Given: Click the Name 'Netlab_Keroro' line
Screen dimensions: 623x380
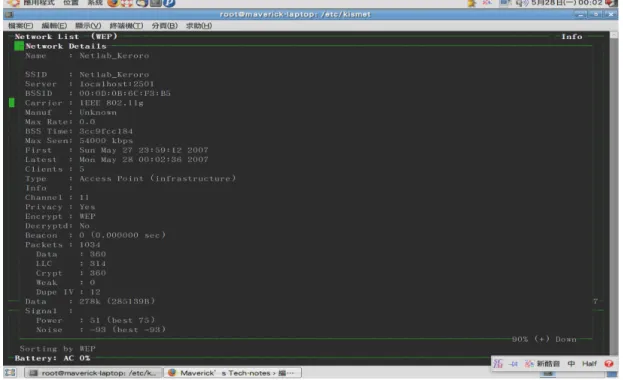Looking at the screenshot, I should coord(87,56).
